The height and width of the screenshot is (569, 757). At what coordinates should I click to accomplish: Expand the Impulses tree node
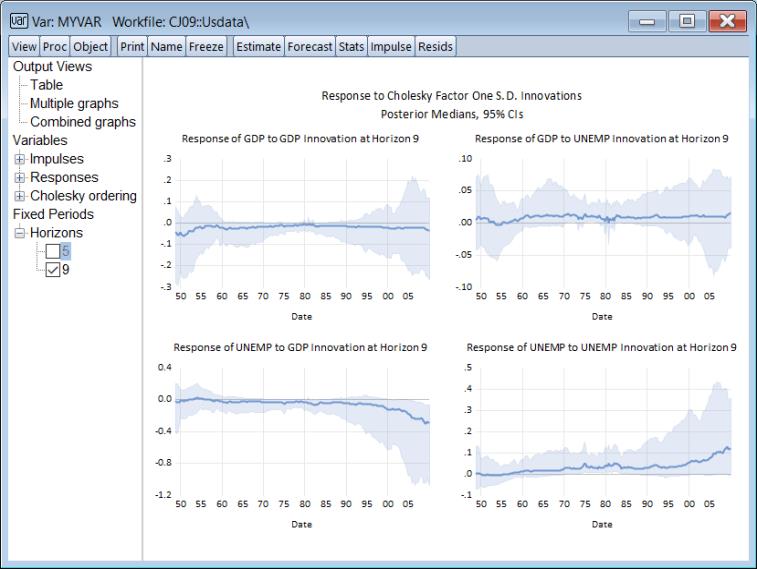(x=20, y=159)
